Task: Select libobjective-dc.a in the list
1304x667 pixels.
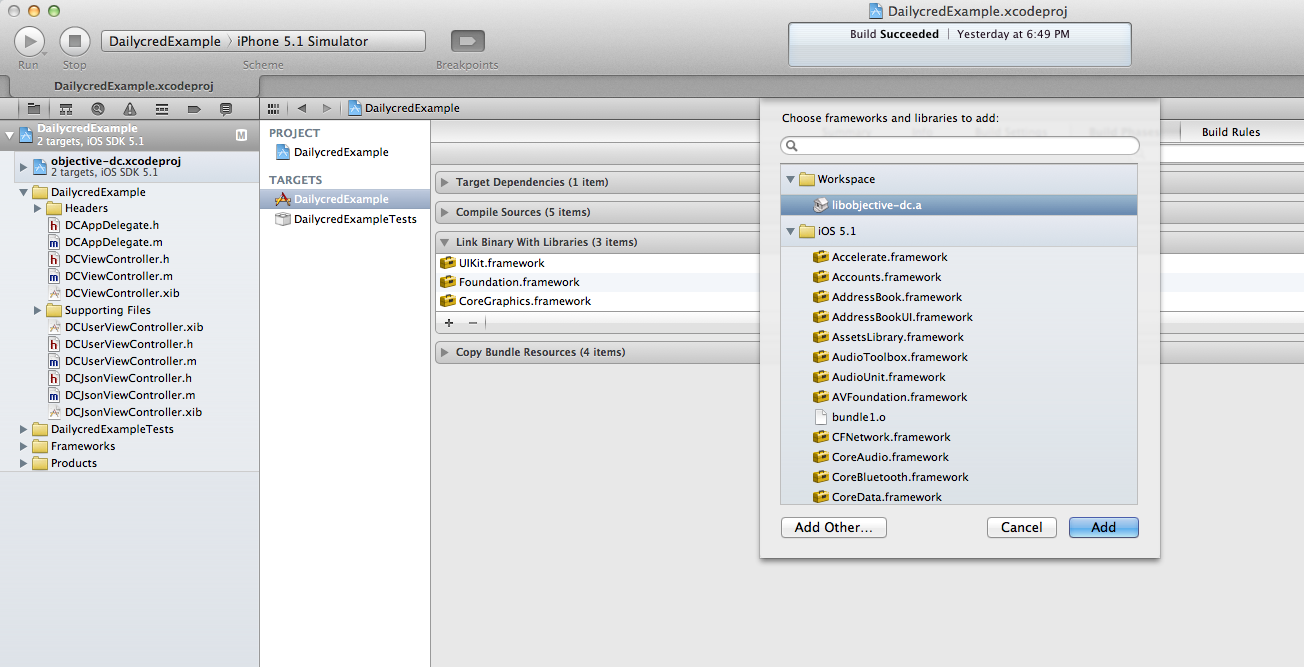Action: (959, 205)
